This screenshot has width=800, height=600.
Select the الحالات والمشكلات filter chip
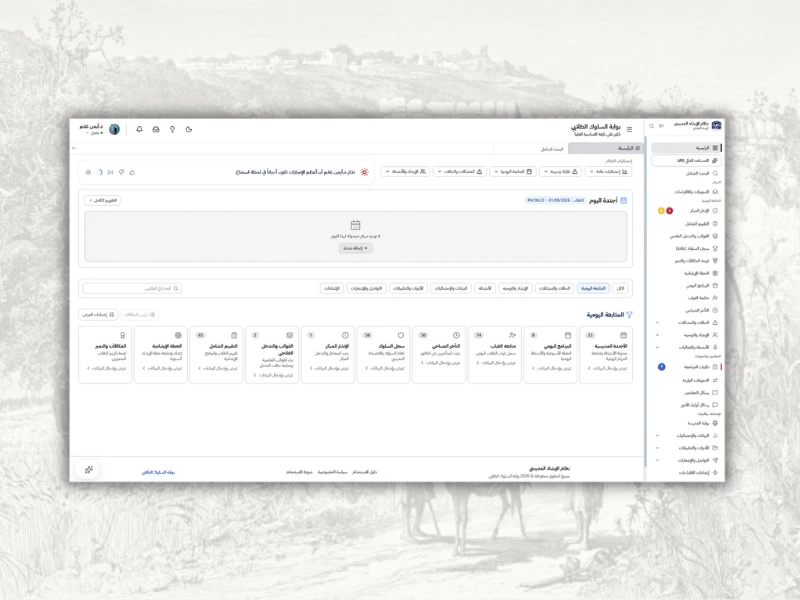click(x=555, y=289)
